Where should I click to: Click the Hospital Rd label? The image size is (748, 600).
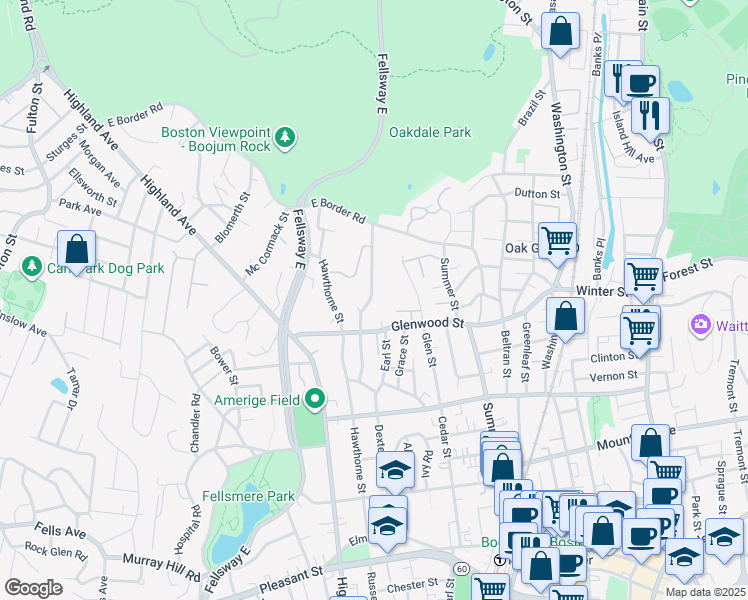tap(188, 529)
